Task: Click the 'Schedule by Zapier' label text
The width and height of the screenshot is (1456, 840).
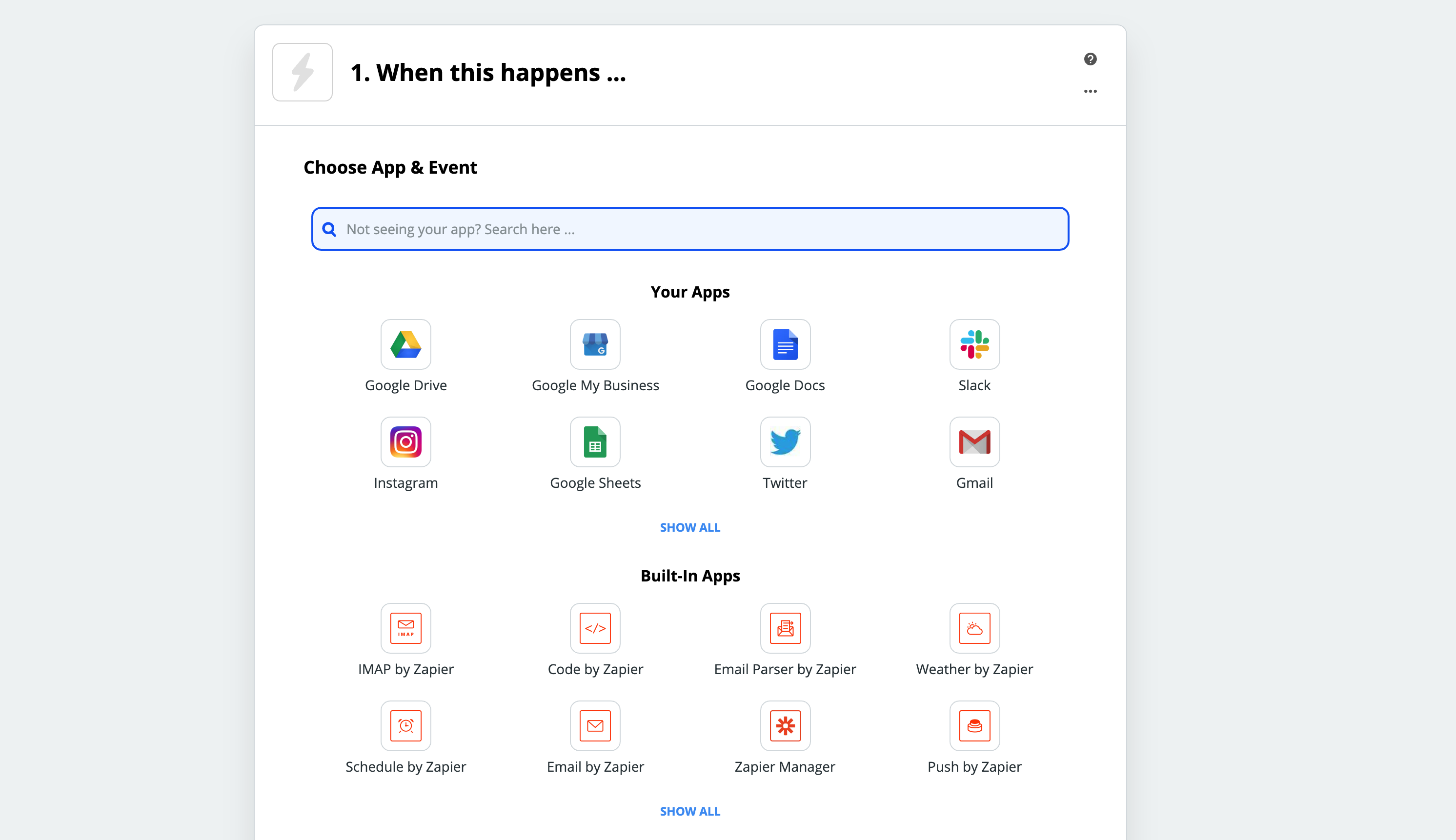Action: [x=405, y=767]
